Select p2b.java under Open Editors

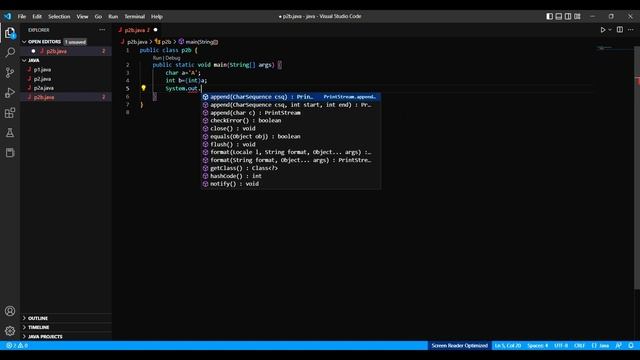(56, 51)
